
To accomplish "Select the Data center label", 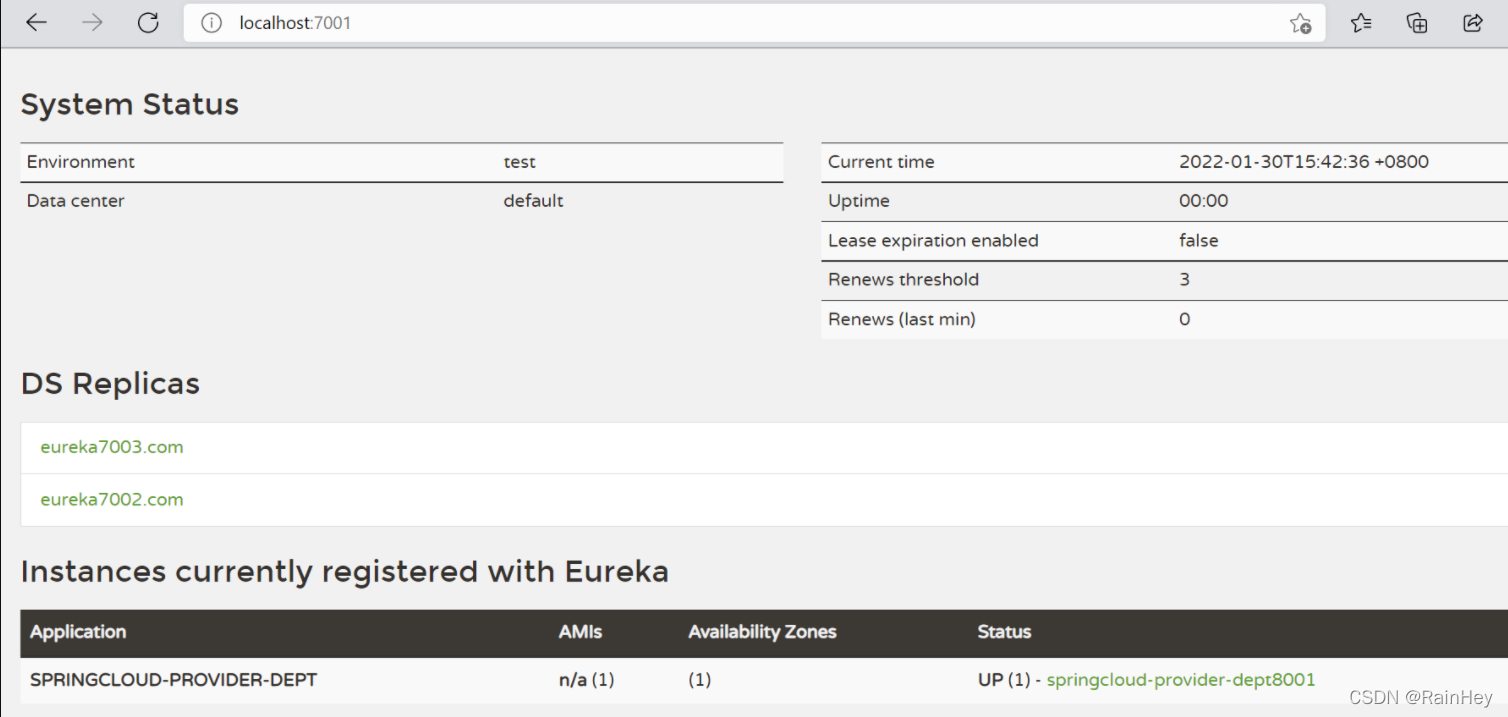I will click(x=76, y=201).
